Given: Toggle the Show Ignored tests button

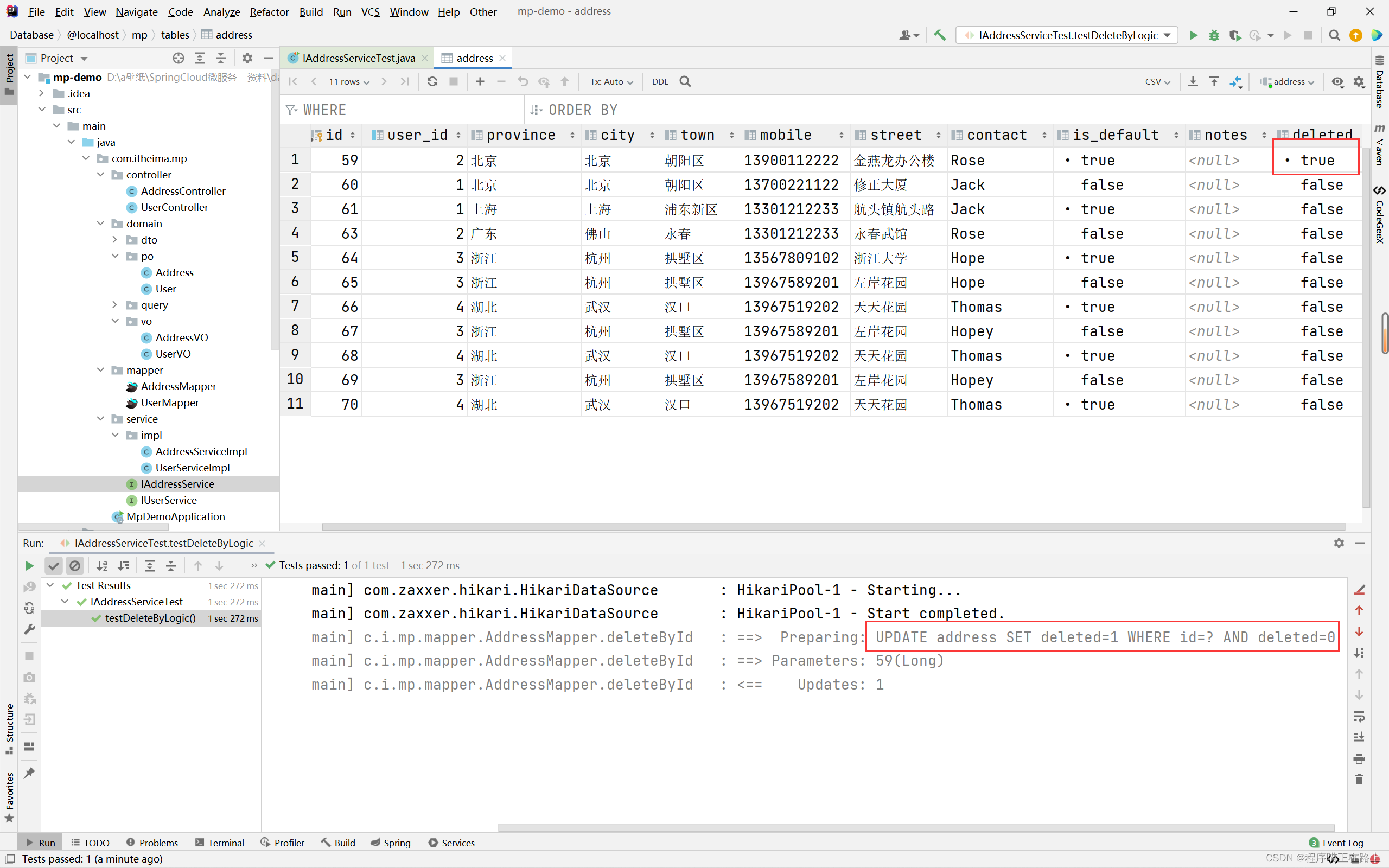Looking at the screenshot, I should tap(75, 565).
